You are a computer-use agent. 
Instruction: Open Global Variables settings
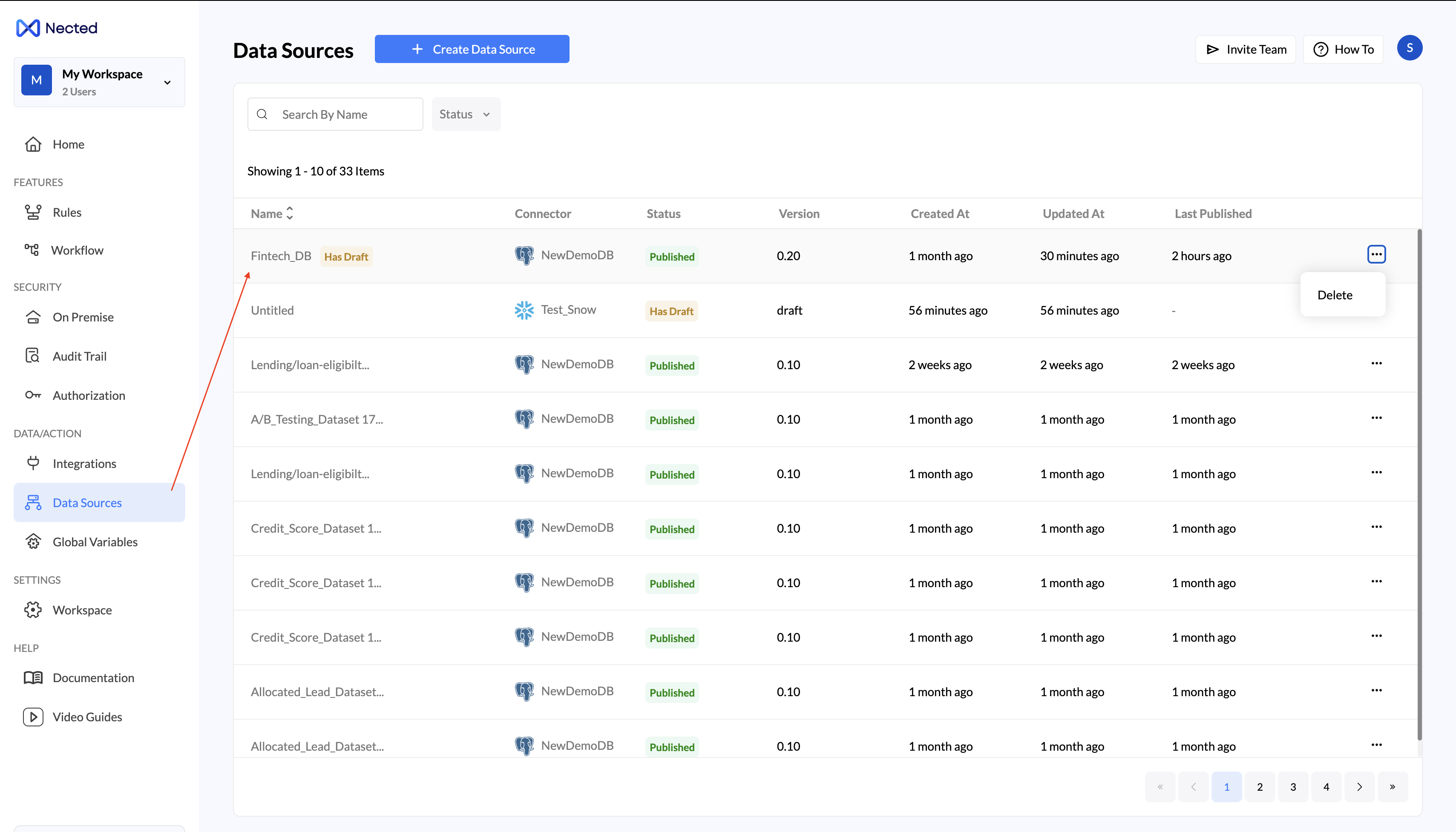[94, 542]
